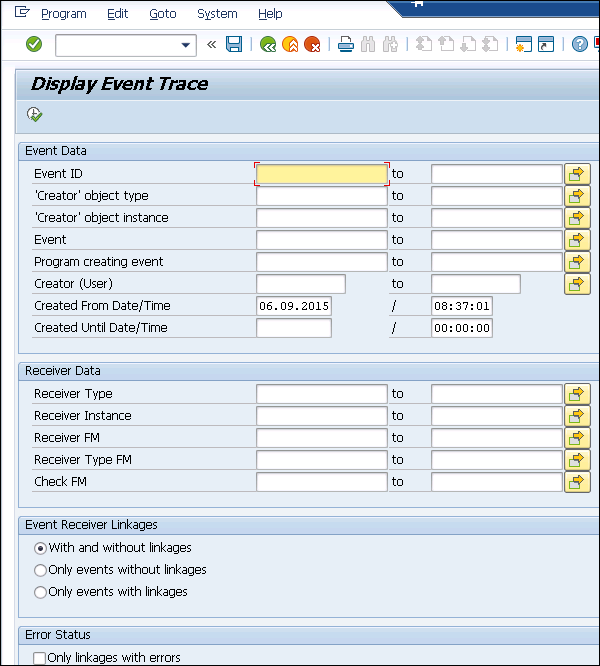Click the Next Page icon
Image resolution: width=600 pixels, height=666 pixels.
(x=468, y=44)
